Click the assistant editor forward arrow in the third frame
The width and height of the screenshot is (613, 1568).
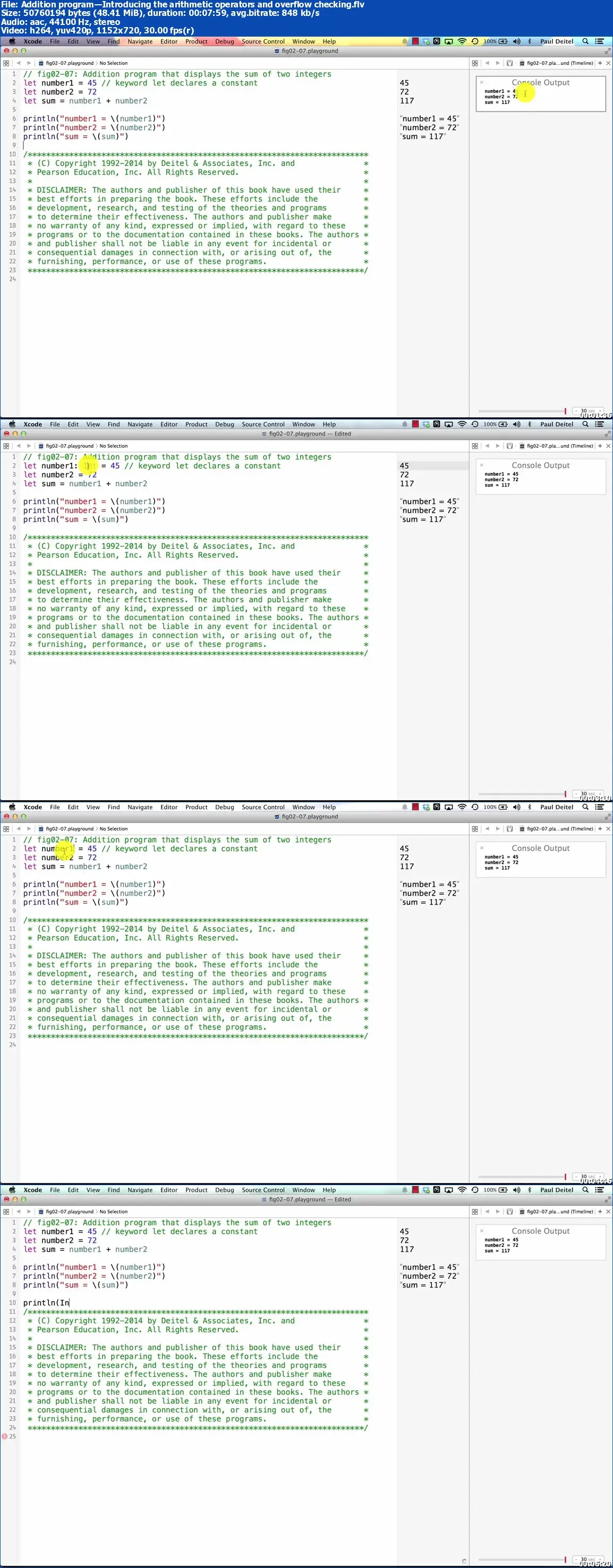(x=497, y=829)
